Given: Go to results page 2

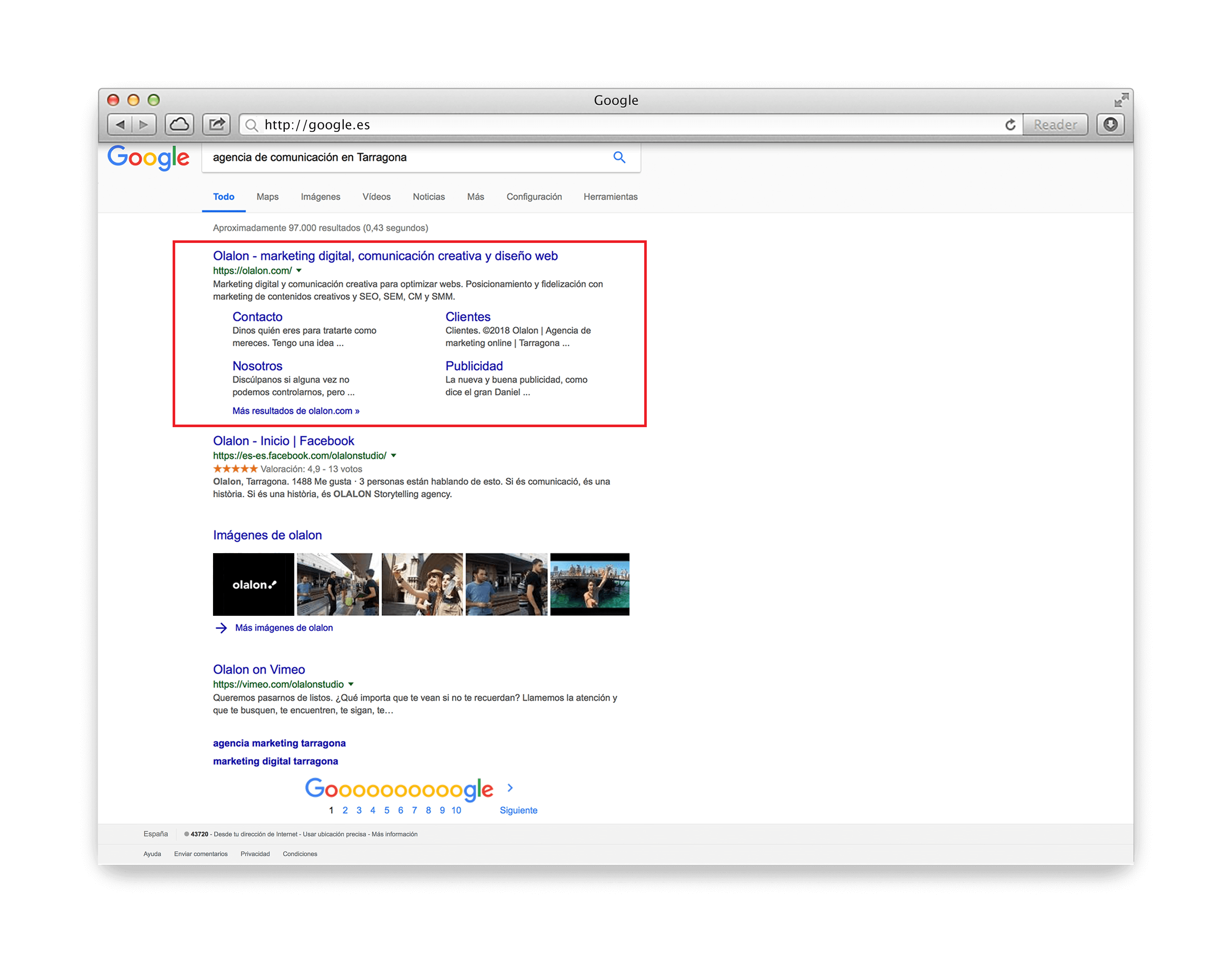Looking at the screenshot, I should tap(345, 810).
